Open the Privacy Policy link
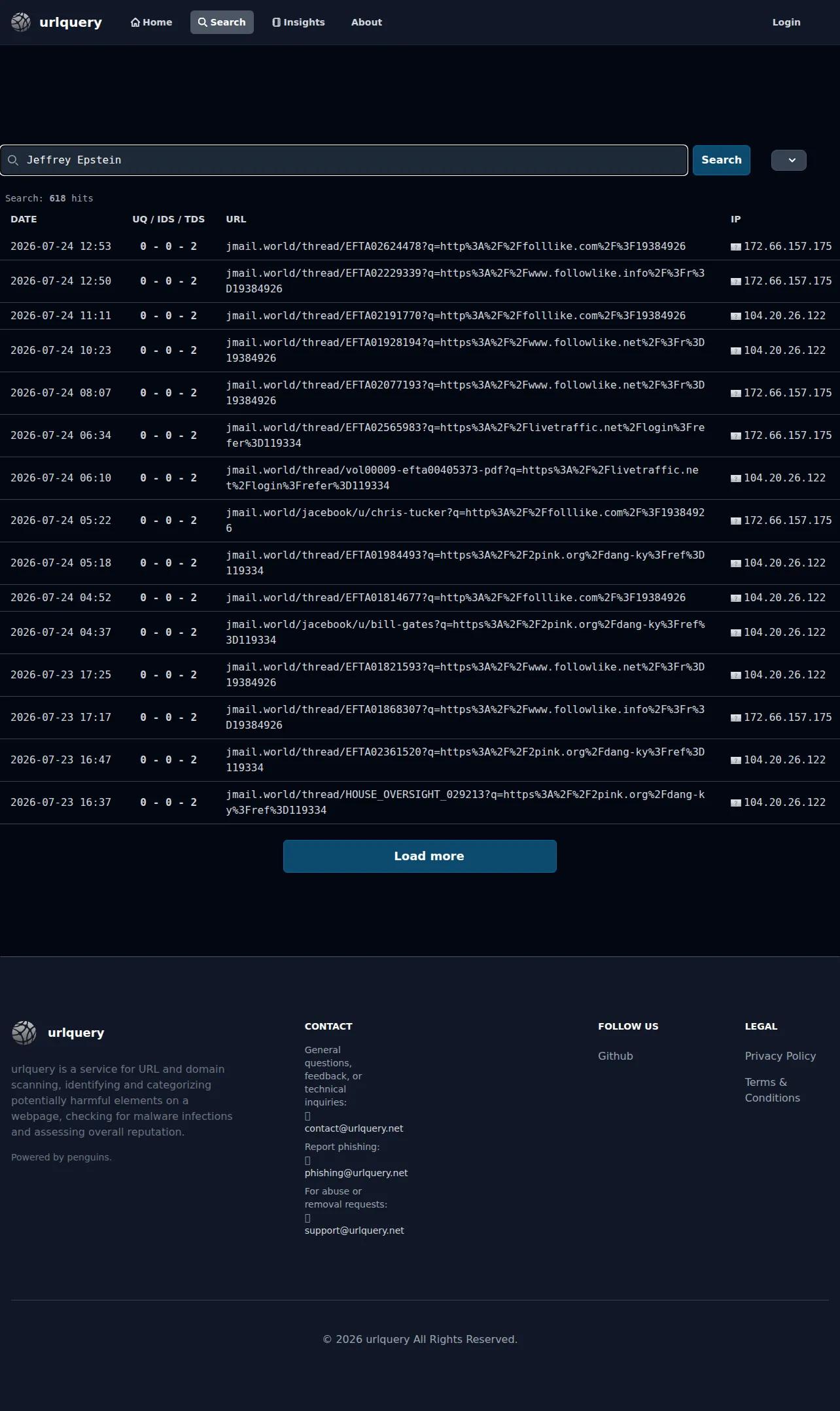The height and width of the screenshot is (1411, 840). (780, 1056)
